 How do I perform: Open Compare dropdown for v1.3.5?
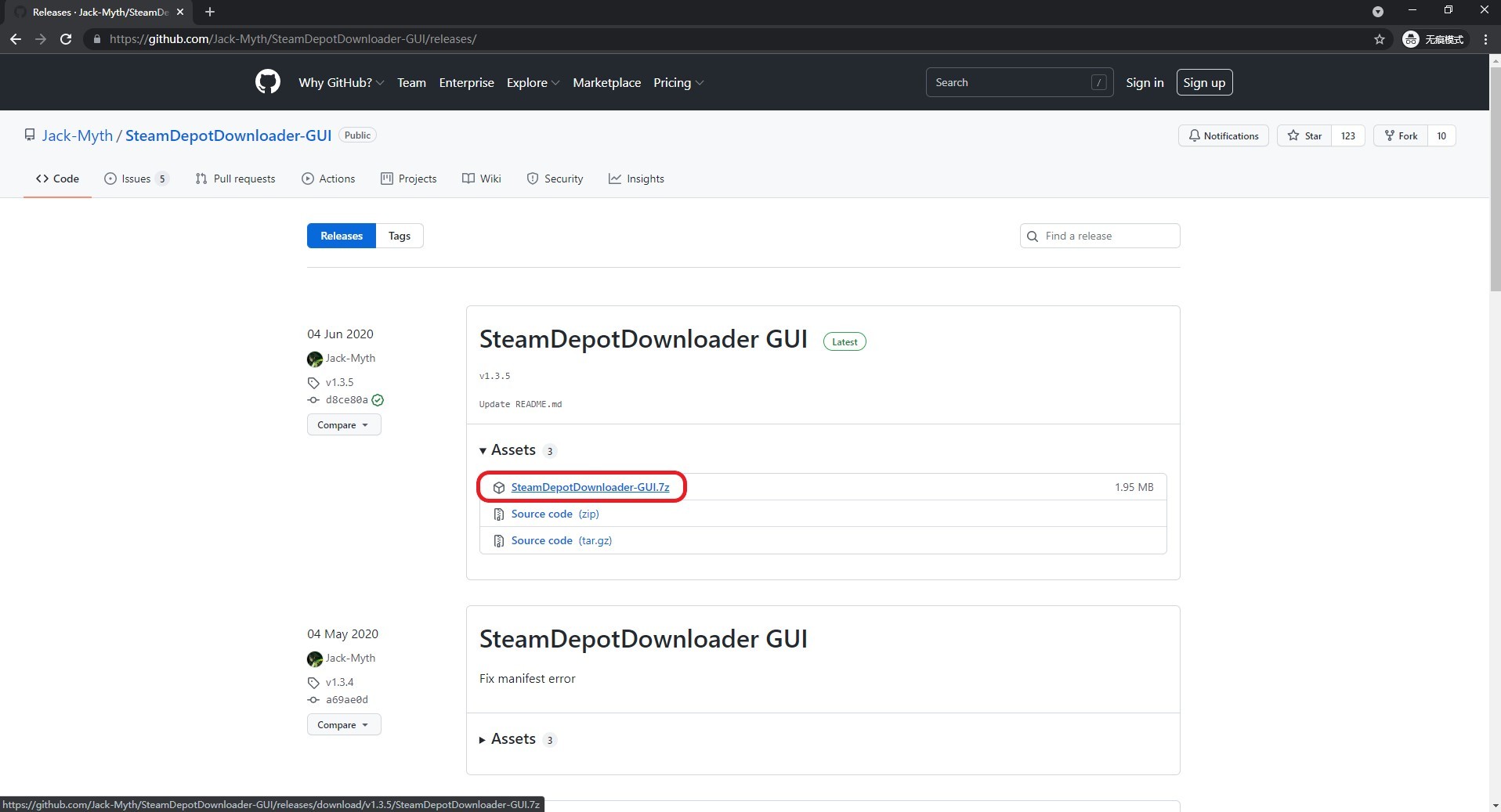(x=344, y=424)
